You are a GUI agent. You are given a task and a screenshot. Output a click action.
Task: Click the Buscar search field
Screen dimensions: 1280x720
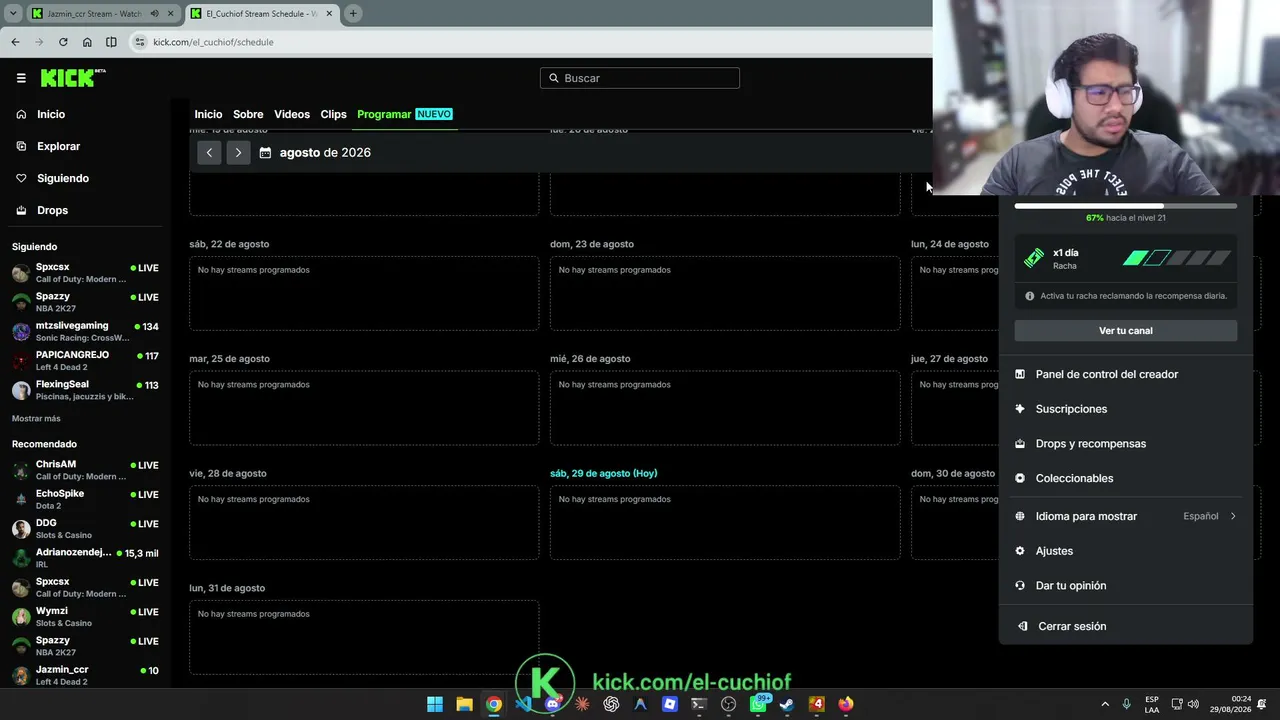(640, 78)
